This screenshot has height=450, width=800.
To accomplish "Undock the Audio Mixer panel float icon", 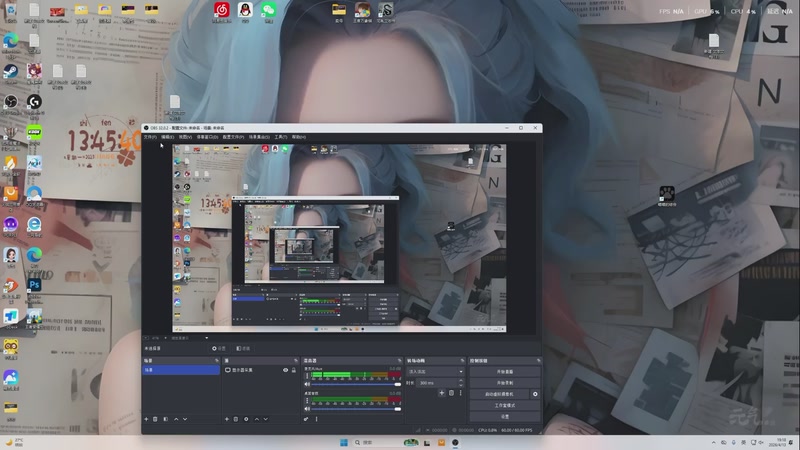I will (400, 361).
